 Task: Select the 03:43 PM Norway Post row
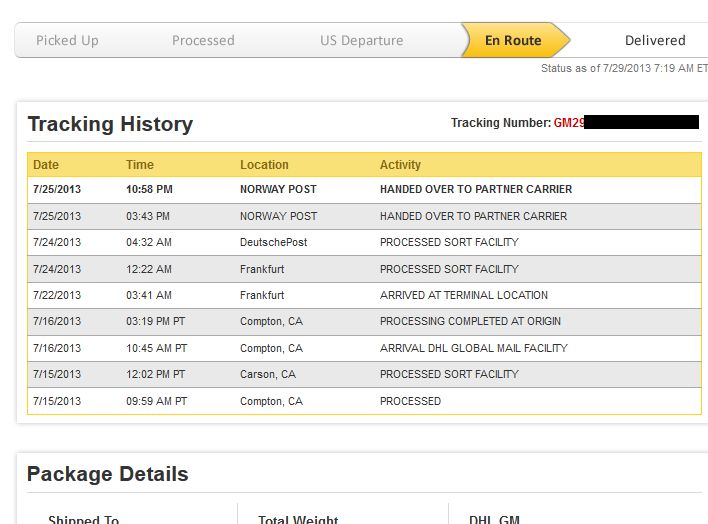[x=364, y=216]
